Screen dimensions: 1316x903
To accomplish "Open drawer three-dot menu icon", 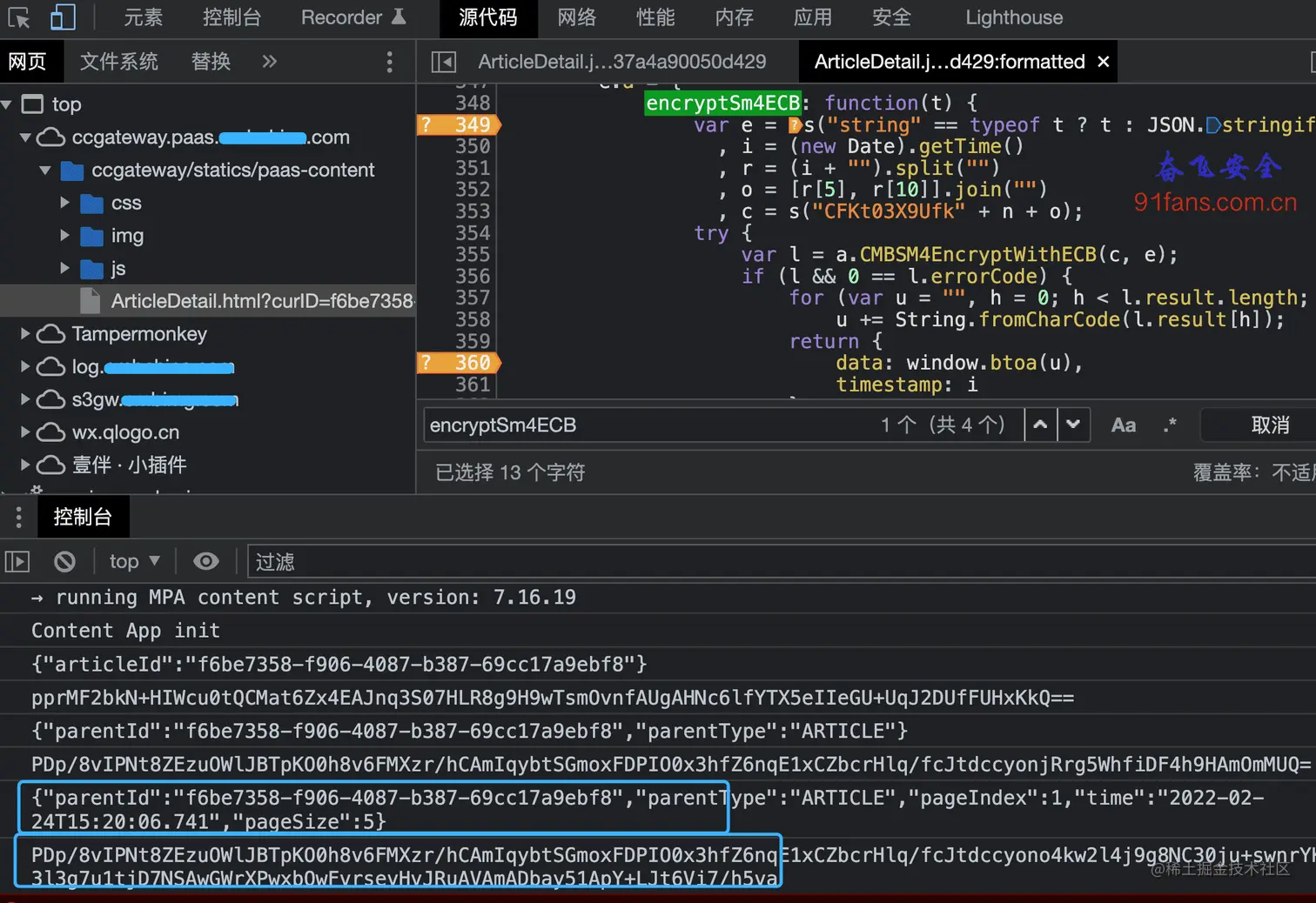I will tap(18, 518).
